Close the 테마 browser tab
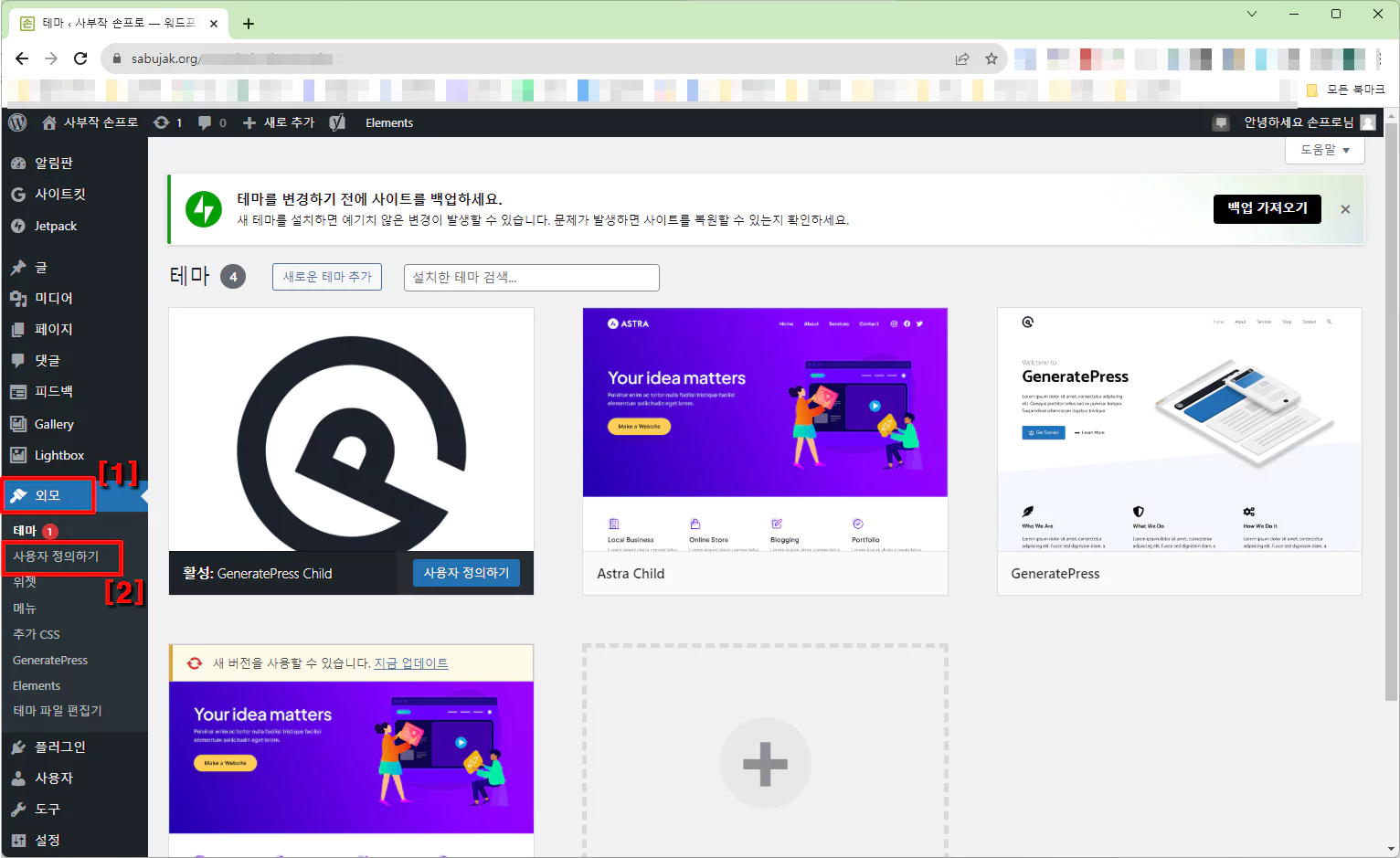The height and width of the screenshot is (858, 1400). [x=214, y=24]
